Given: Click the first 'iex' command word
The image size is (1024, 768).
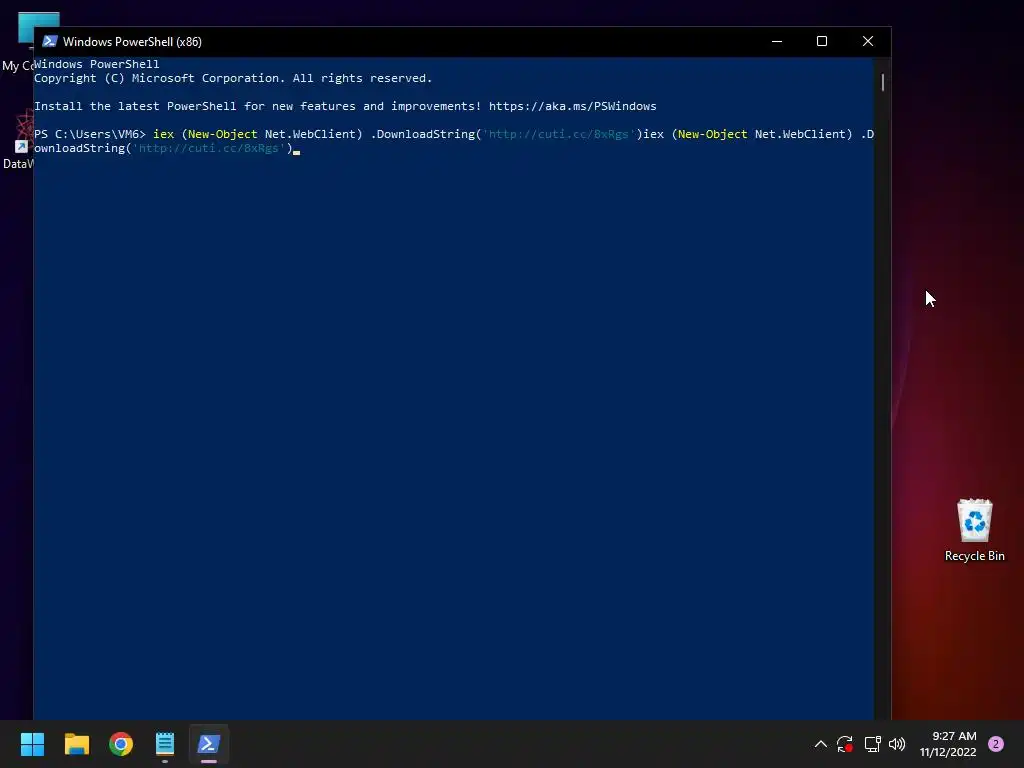Looking at the screenshot, I should click(163, 134).
